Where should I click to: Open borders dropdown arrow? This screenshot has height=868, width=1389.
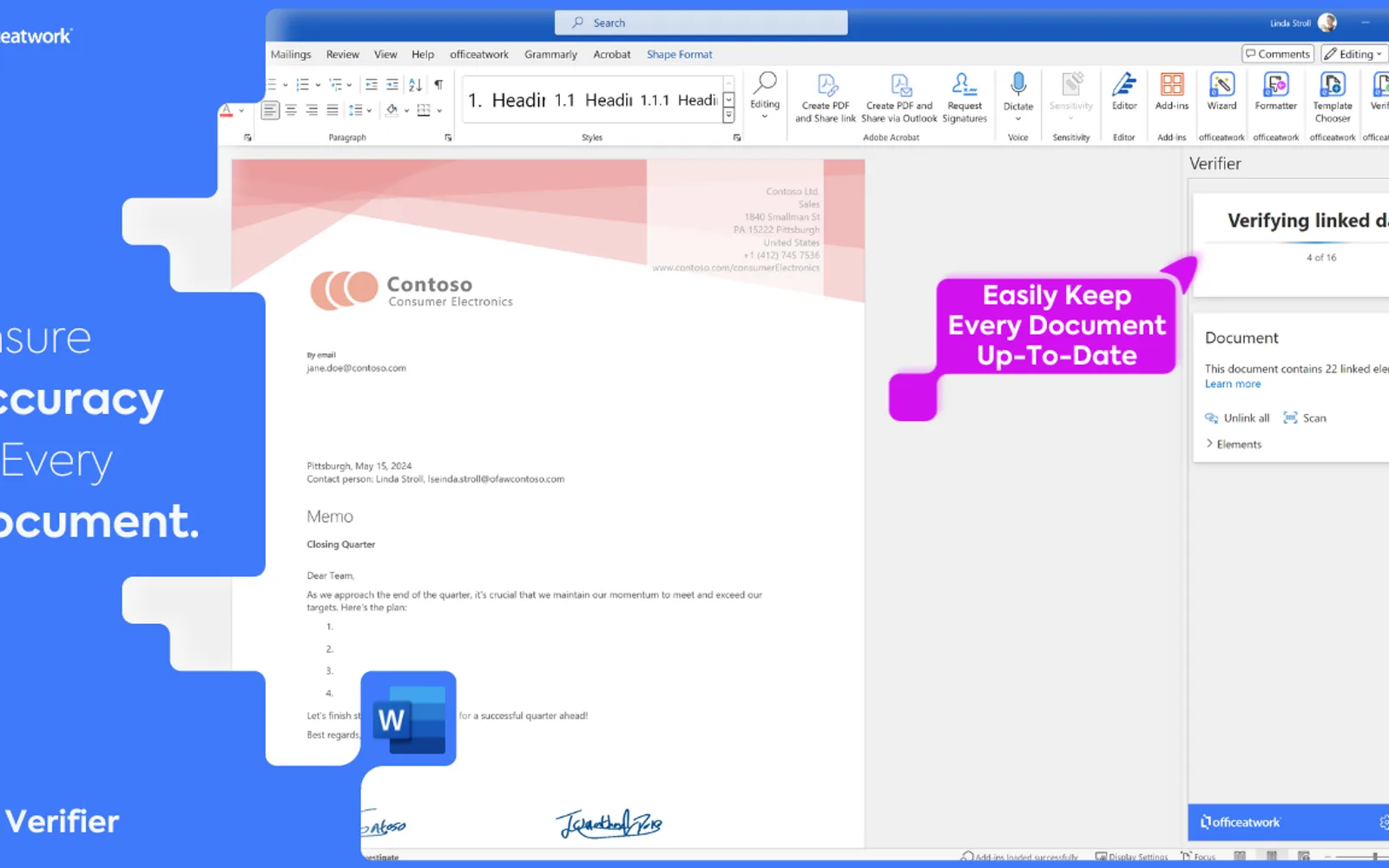[439, 111]
